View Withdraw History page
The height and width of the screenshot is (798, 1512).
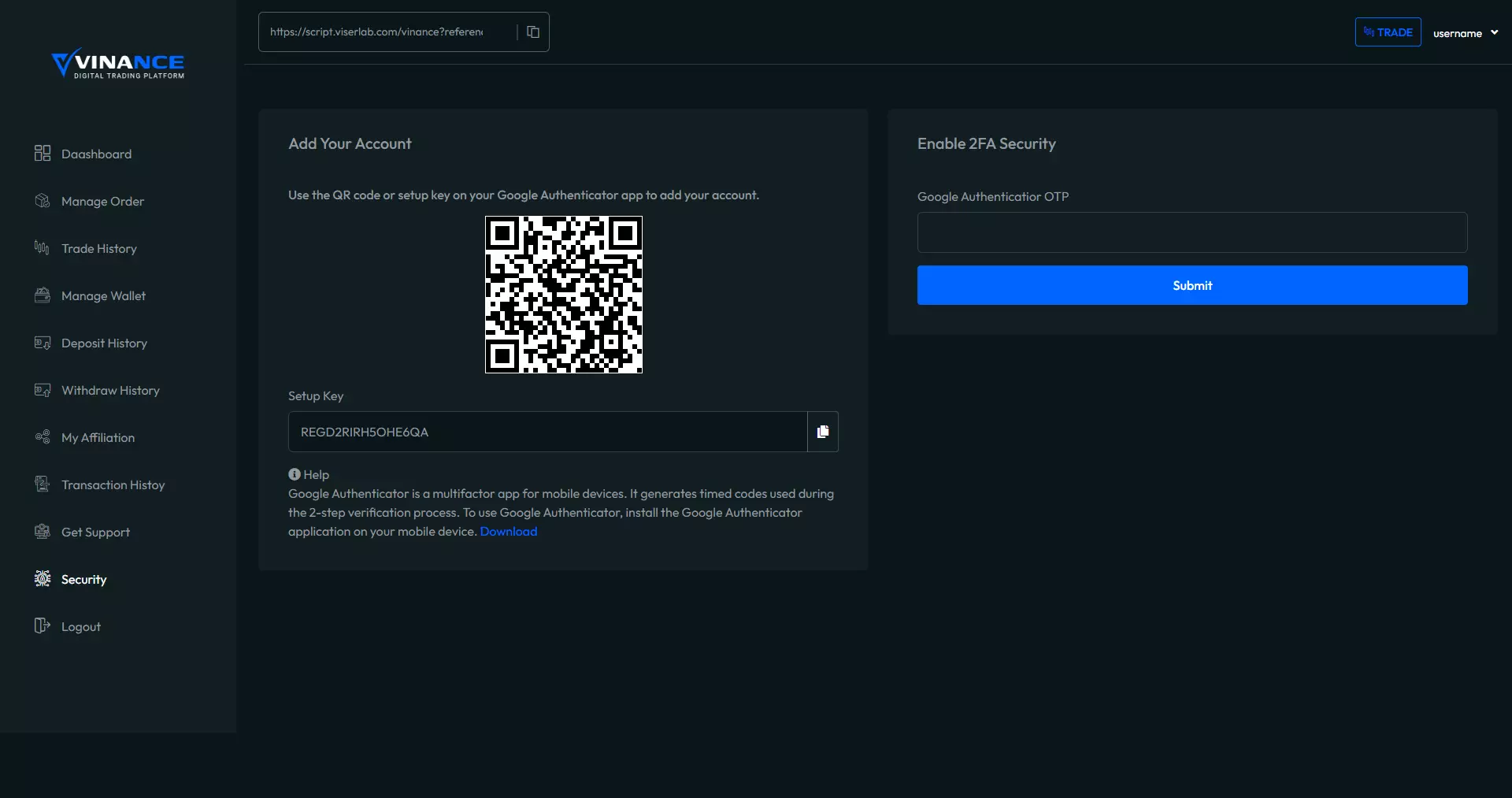click(111, 390)
